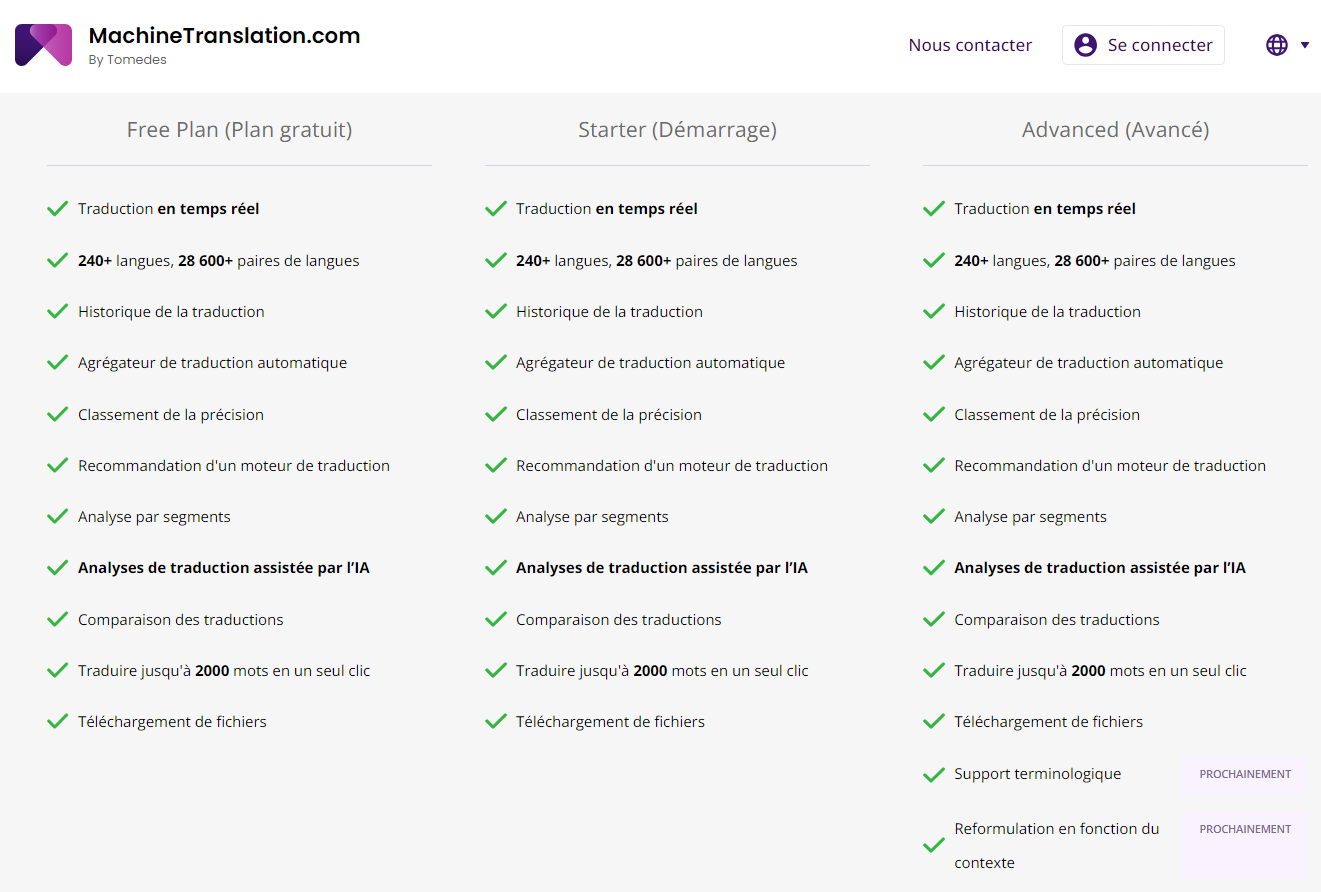Viewport: 1321px width, 892px height.
Task: Click checkmark beside Advanced Traduction en temps réel
Action: [934, 209]
